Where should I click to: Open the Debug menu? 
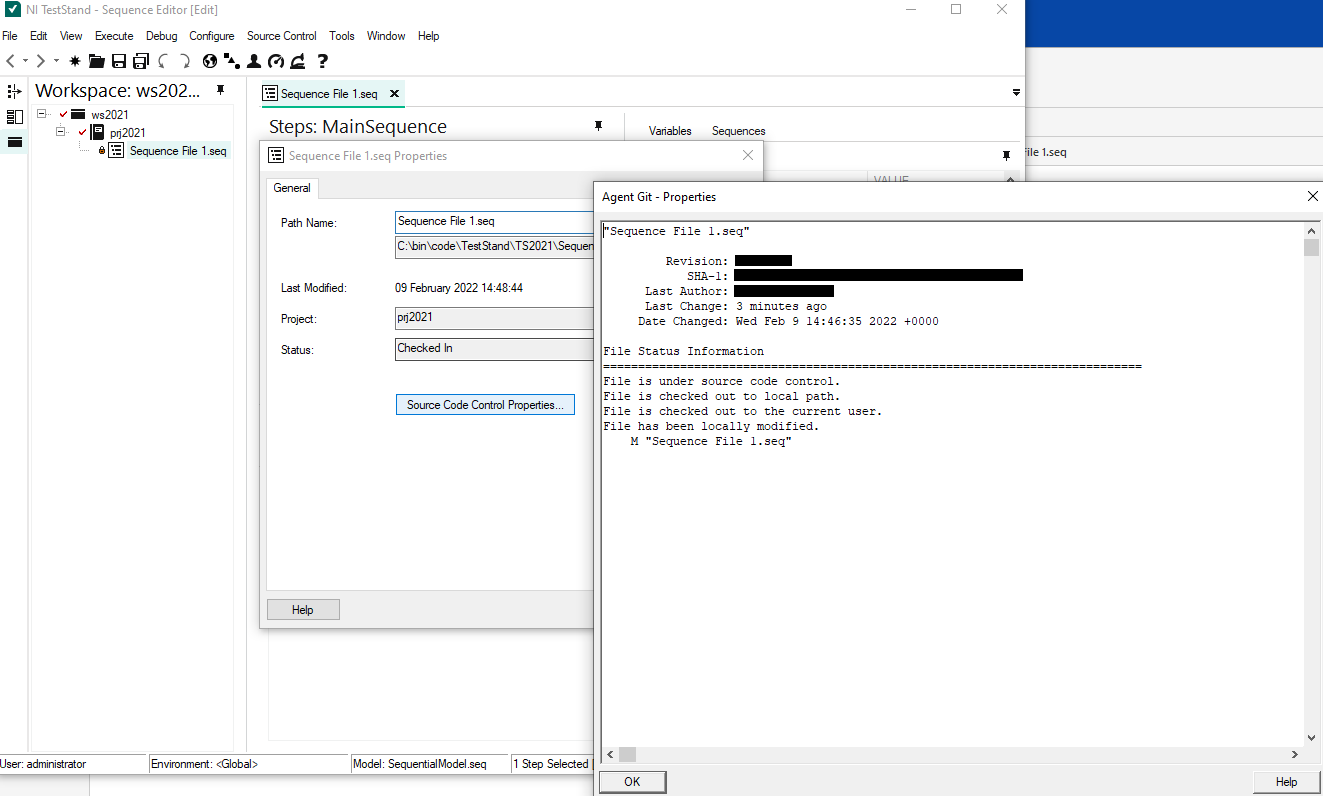point(161,36)
